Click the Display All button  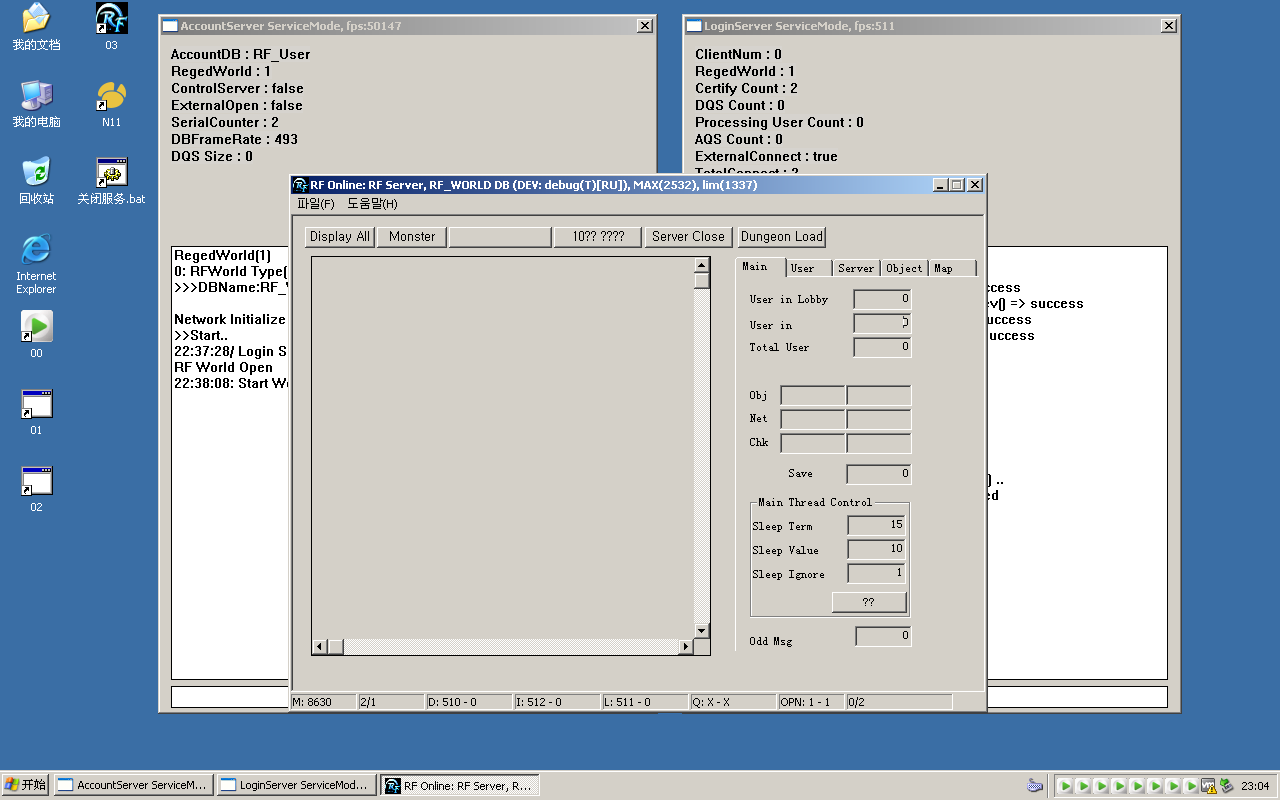[x=339, y=237]
